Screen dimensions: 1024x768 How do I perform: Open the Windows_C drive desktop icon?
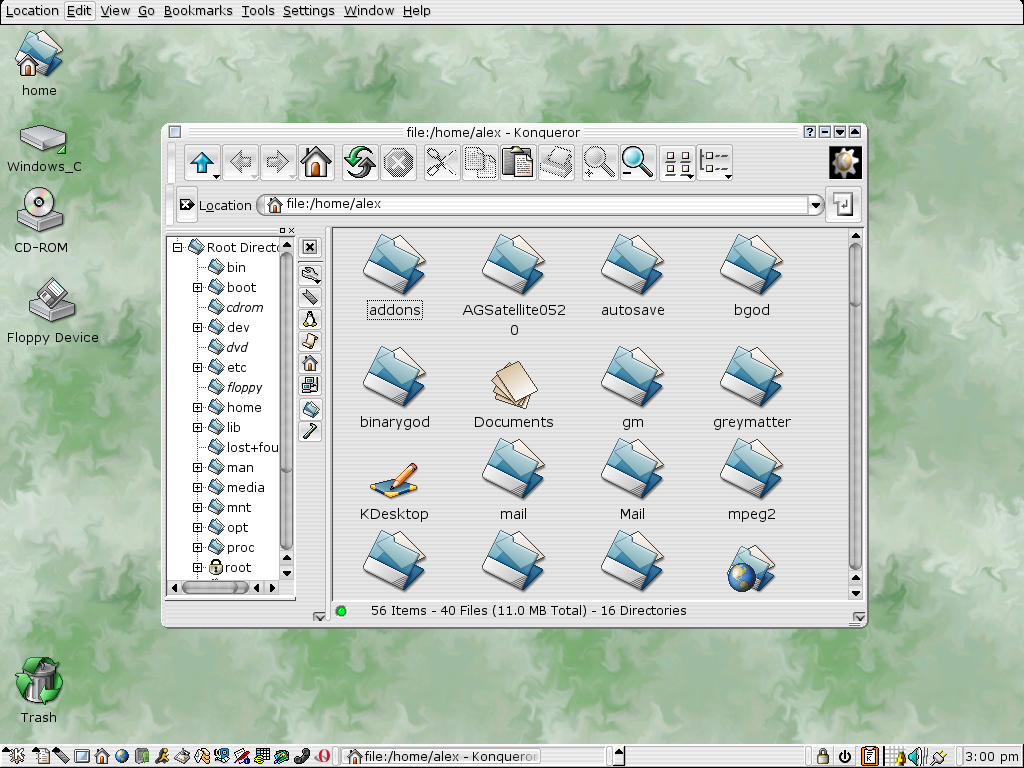coord(44,148)
